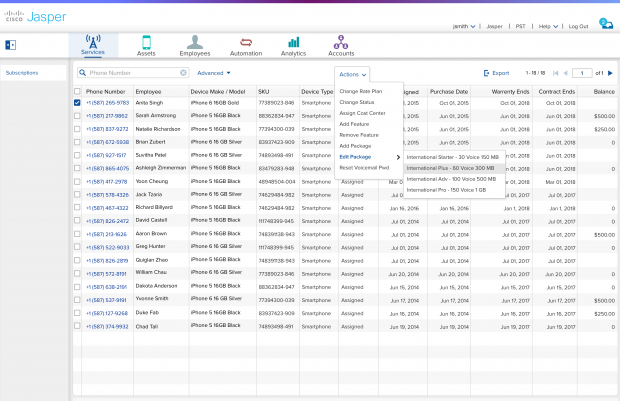Sort by the Balance column header
Viewport: 620px width, 401px height.
pyautogui.click(x=604, y=91)
